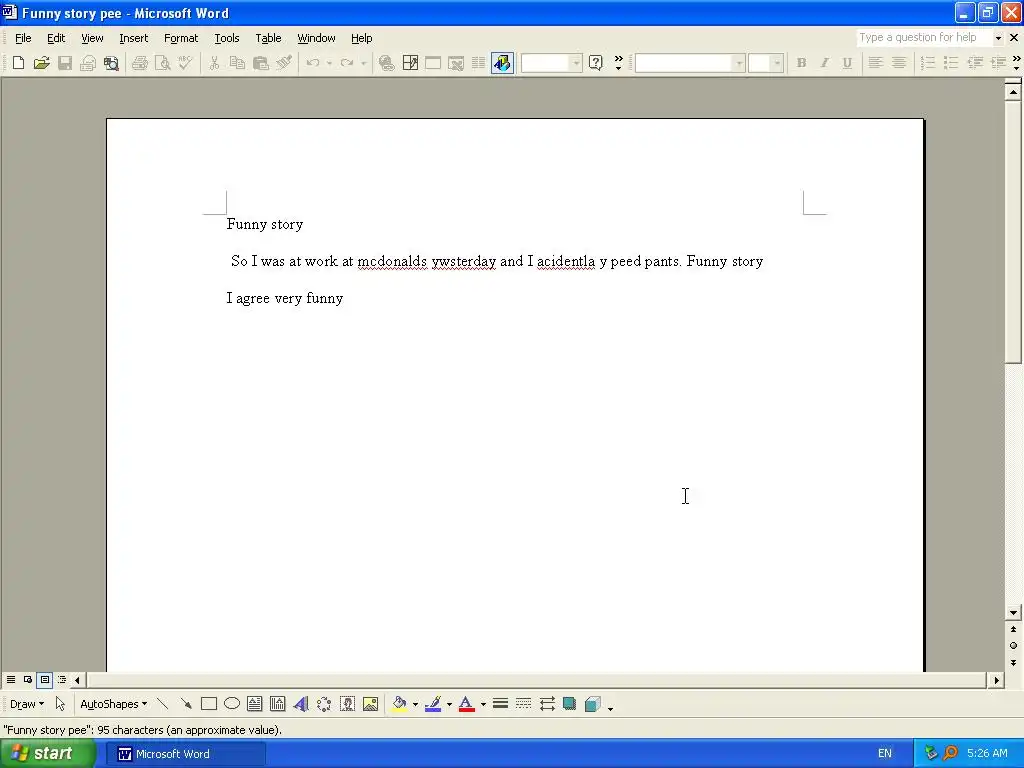Open the Tools menu

pos(227,38)
